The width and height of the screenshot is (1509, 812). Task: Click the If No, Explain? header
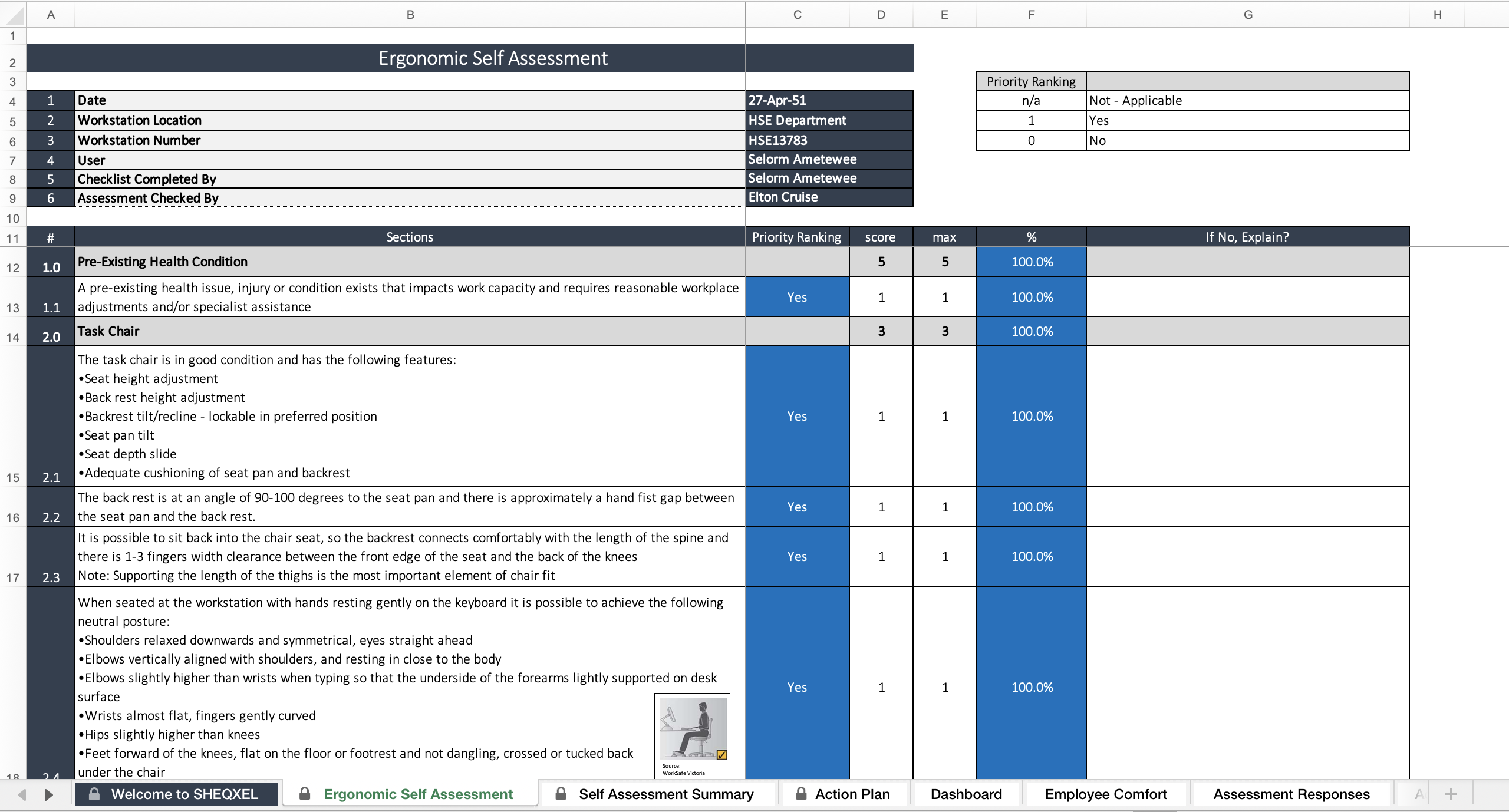[1248, 237]
